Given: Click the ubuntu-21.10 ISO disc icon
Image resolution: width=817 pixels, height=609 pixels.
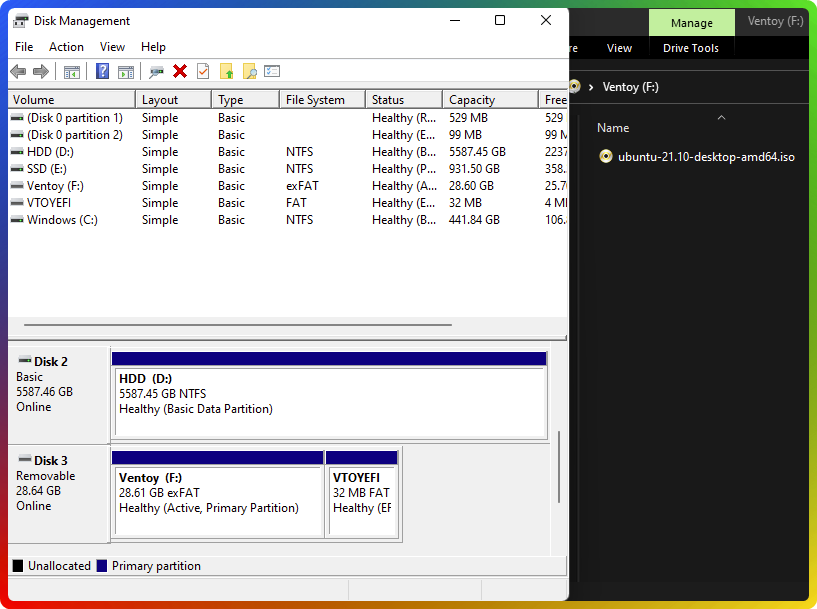Looking at the screenshot, I should [x=606, y=156].
